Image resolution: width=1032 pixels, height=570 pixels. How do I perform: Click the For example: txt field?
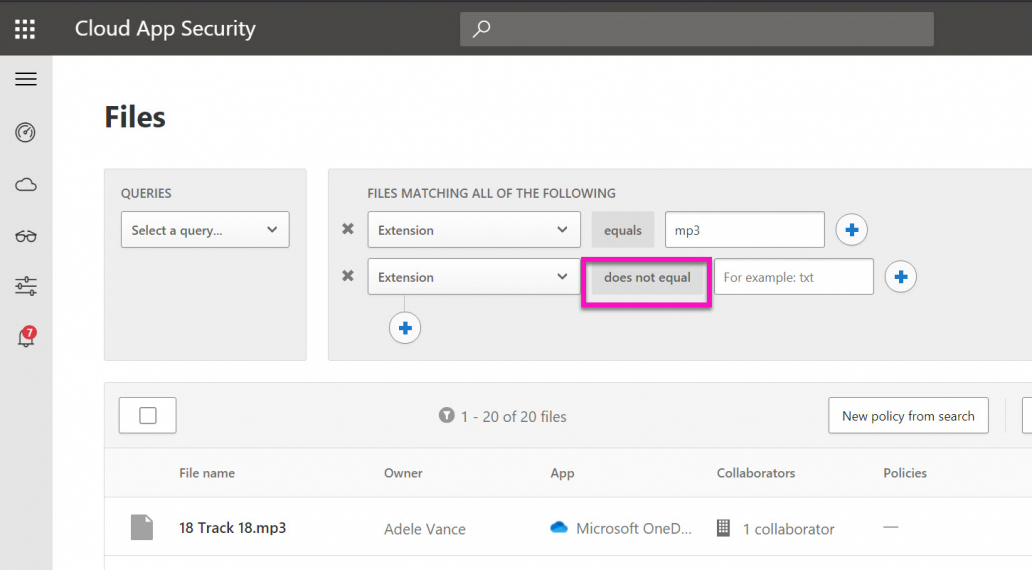794,276
